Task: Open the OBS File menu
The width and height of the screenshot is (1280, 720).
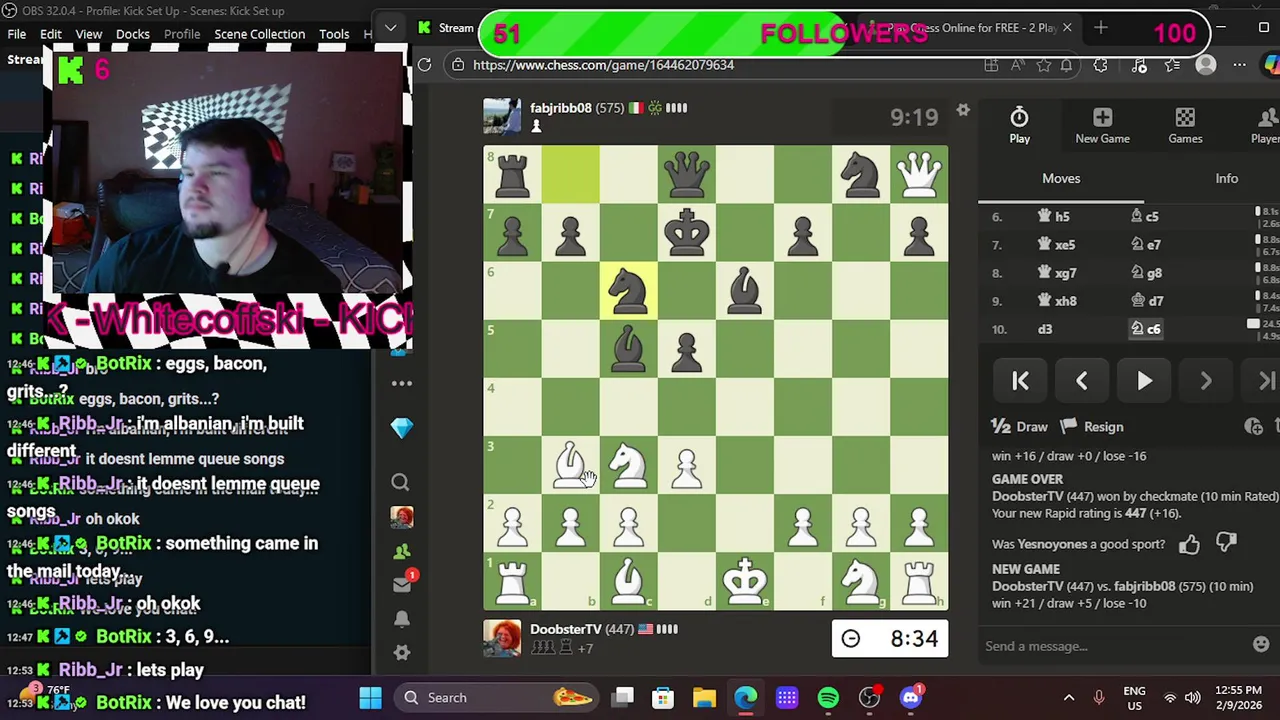Action: point(17,34)
